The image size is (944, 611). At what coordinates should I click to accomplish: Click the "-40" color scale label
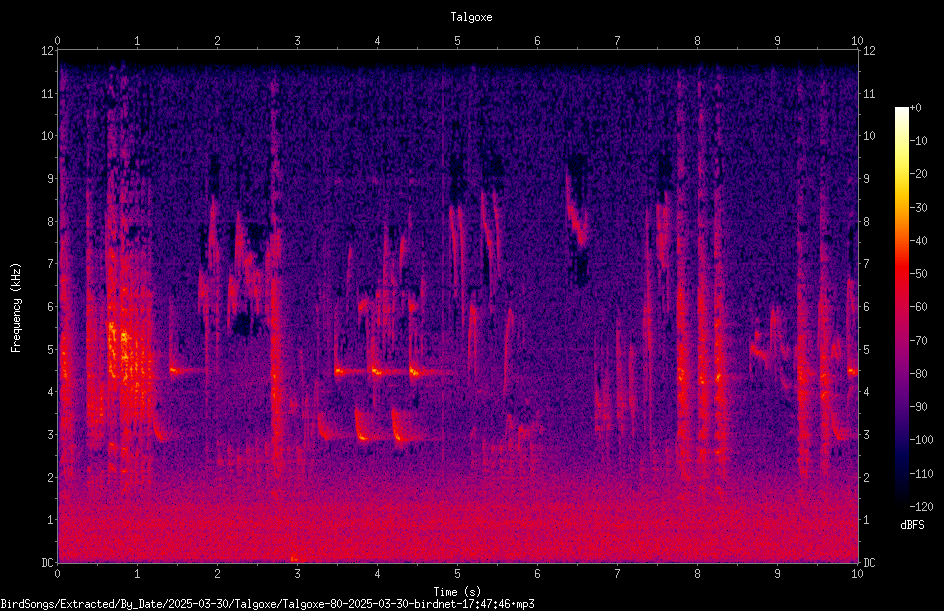pyautogui.click(x=919, y=241)
